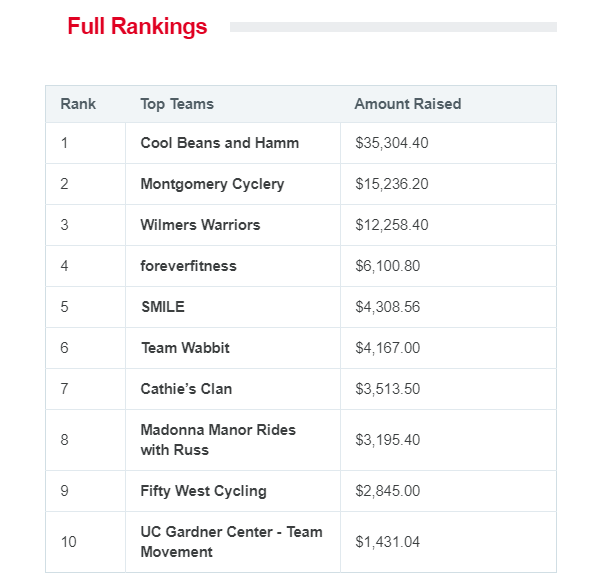Viewport: 589px width, 587px height.
Task: Select UC Gardner Center - Team Movement
Action: tap(231, 542)
